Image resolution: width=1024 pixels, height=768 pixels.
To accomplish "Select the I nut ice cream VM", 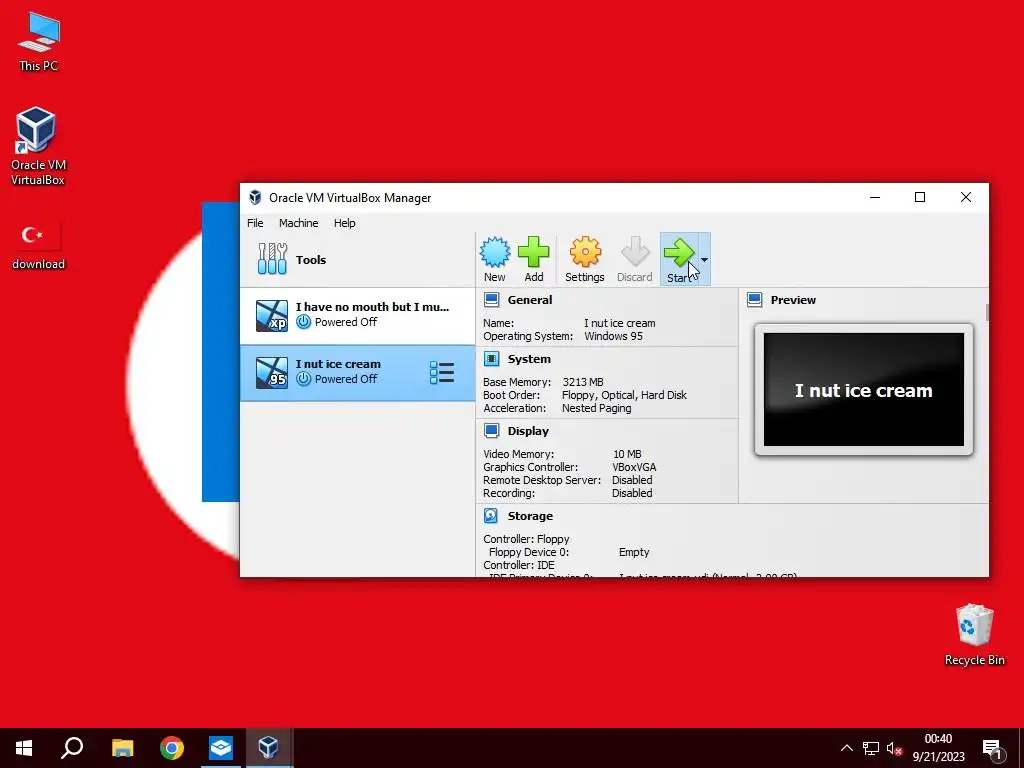I will pyautogui.click(x=357, y=373).
